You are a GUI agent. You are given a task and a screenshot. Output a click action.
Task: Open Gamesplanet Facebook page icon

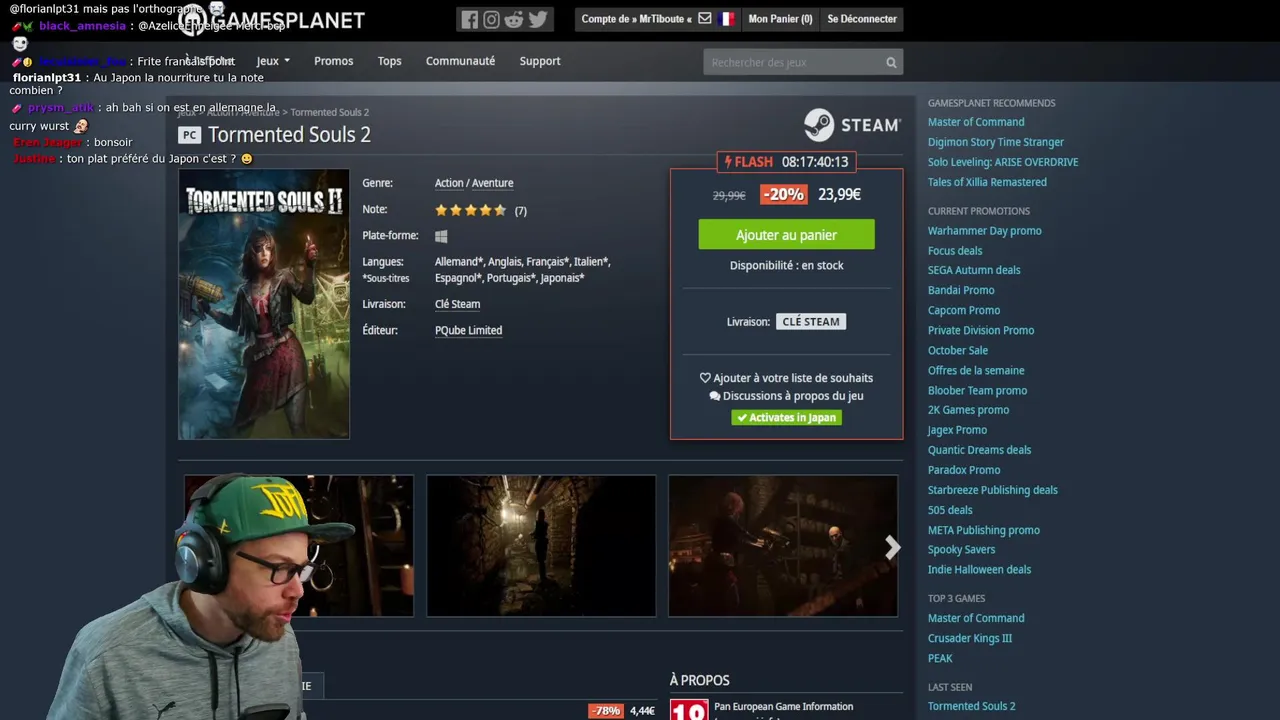tap(470, 19)
